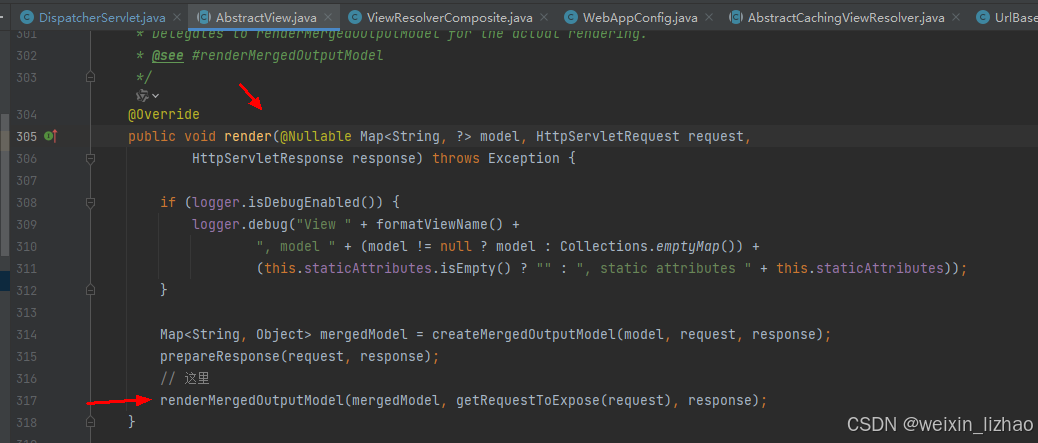Click the @Override annotation

[164, 115]
